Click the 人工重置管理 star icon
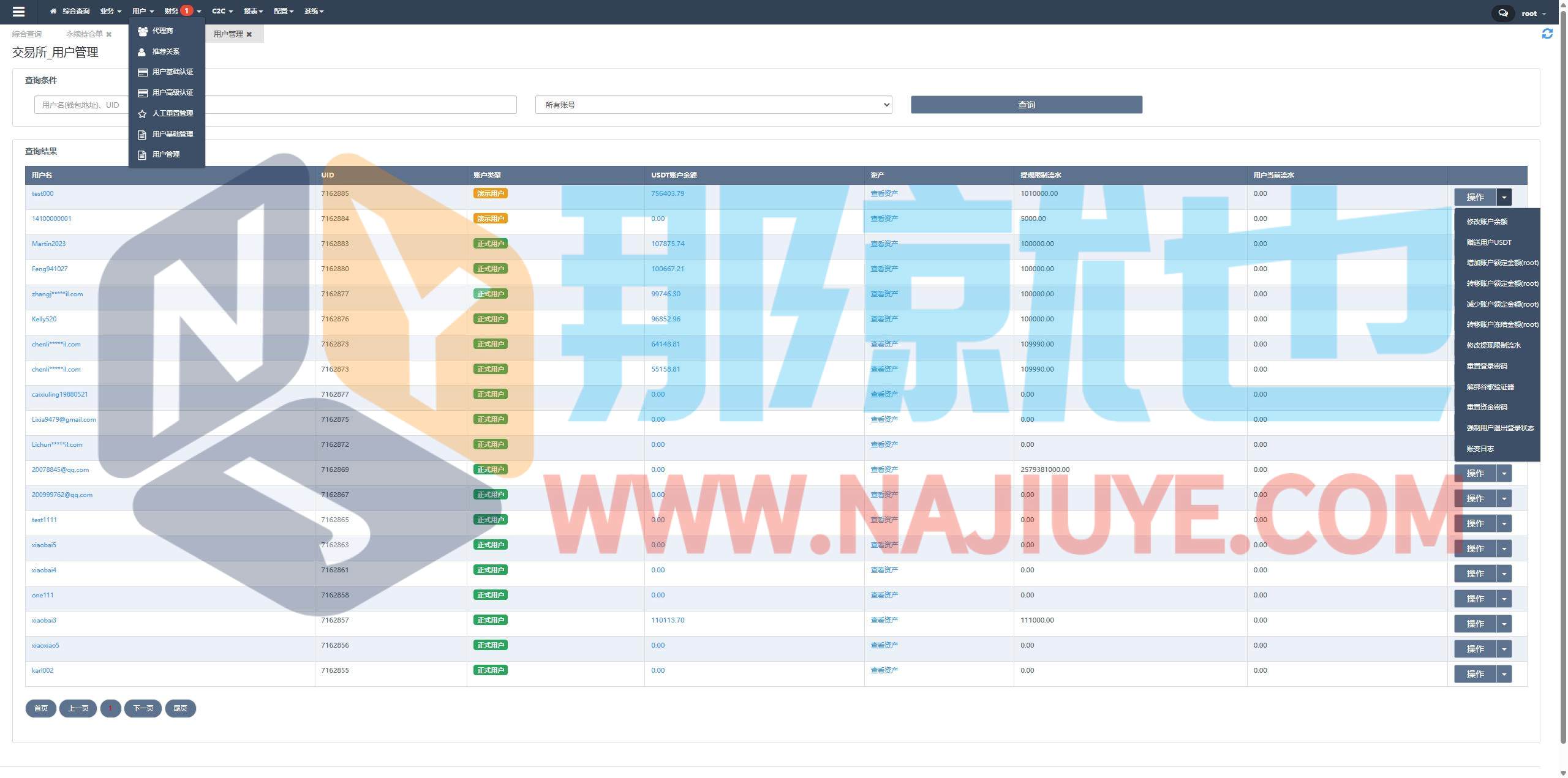The image size is (1568, 778). (x=143, y=114)
